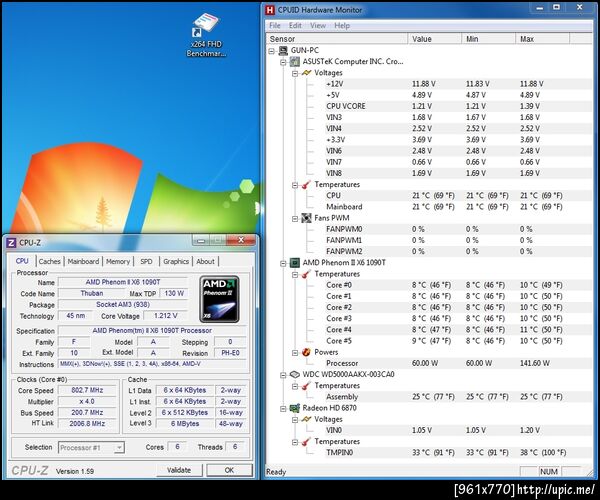Click the Radeon Voltages lightning icon
This screenshot has width=600, height=500.
coord(306,419)
